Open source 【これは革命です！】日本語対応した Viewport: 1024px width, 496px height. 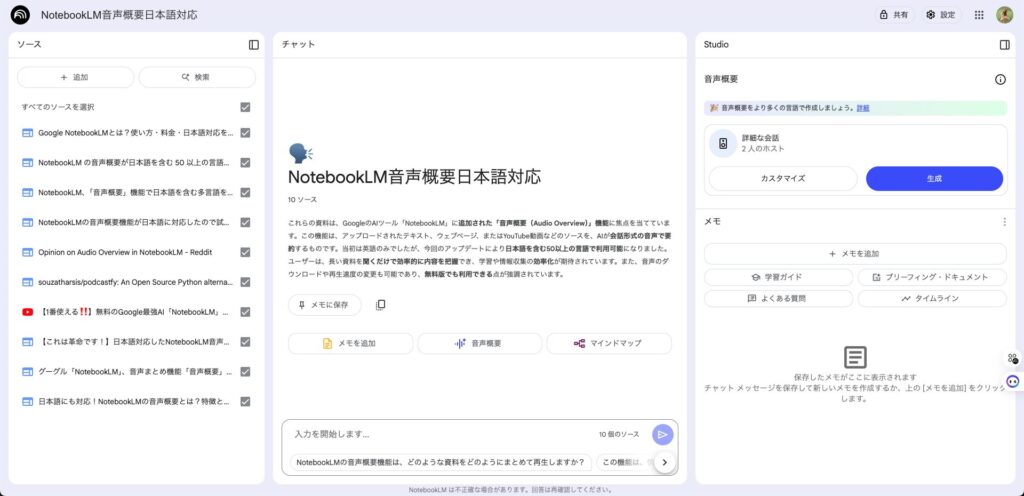click(x=134, y=341)
